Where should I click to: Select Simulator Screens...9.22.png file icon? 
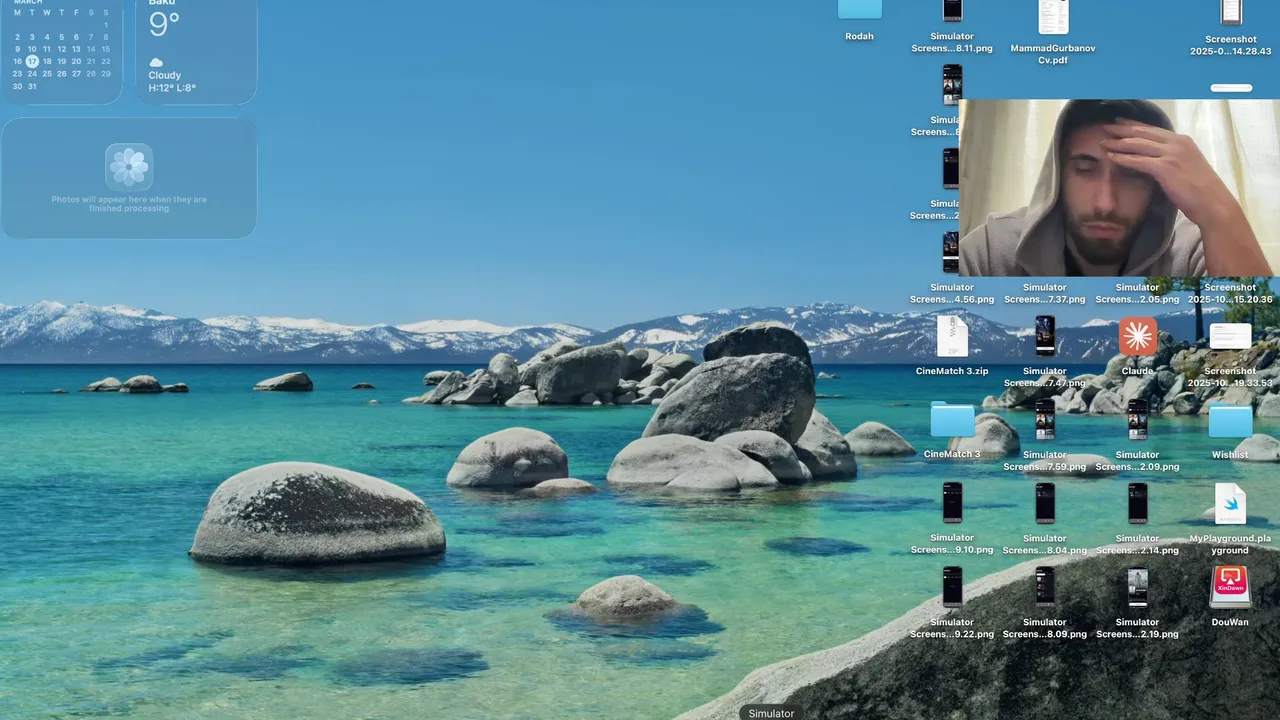[952, 587]
